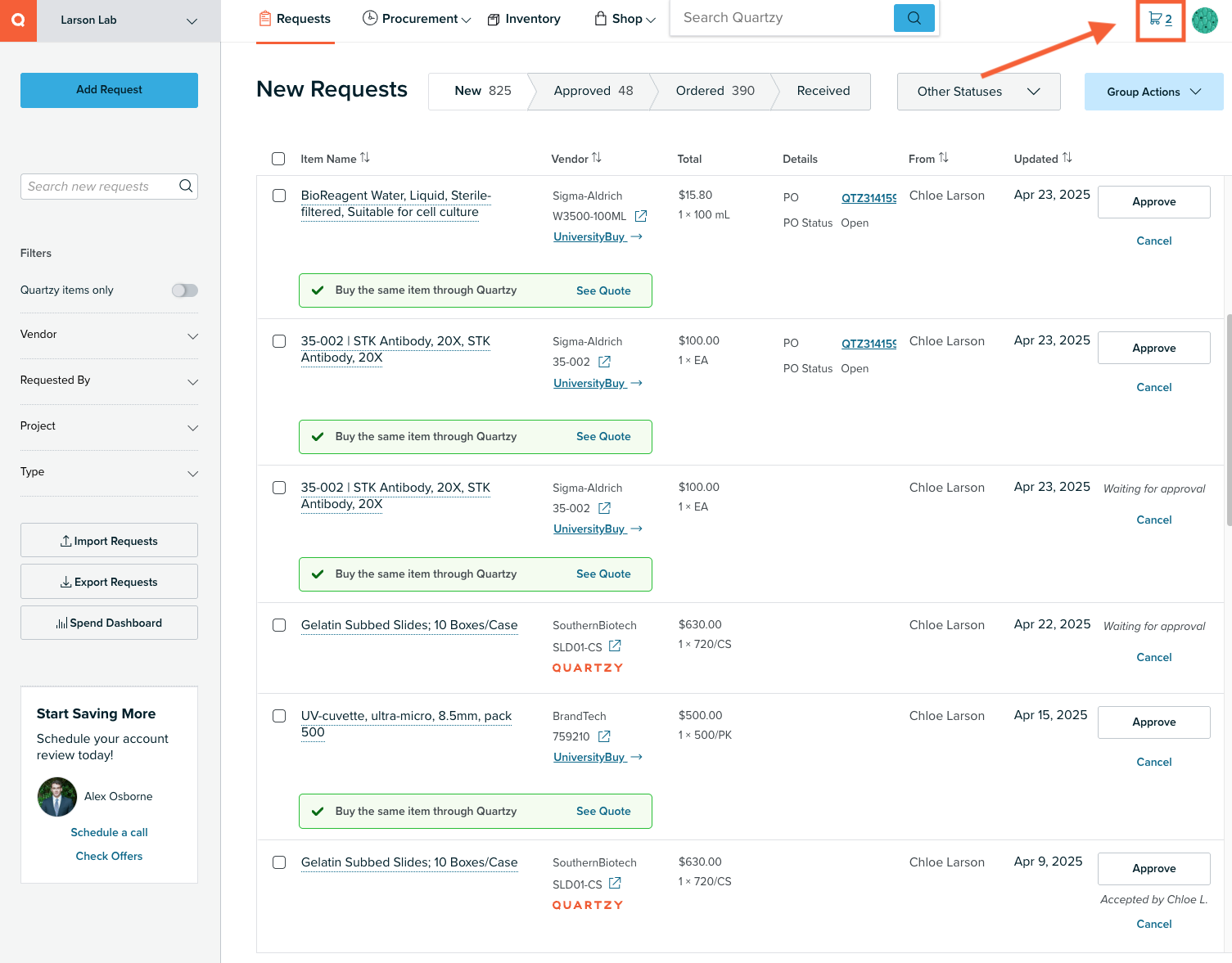Focus the Search Quartzy input field

pyautogui.click(x=782, y=18)
